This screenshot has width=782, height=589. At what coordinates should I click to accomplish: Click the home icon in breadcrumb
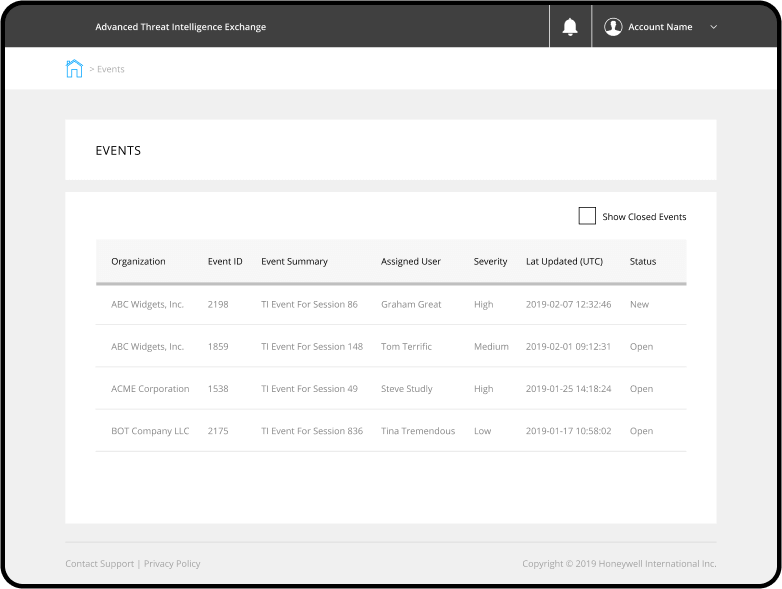[x=74, y=69]
